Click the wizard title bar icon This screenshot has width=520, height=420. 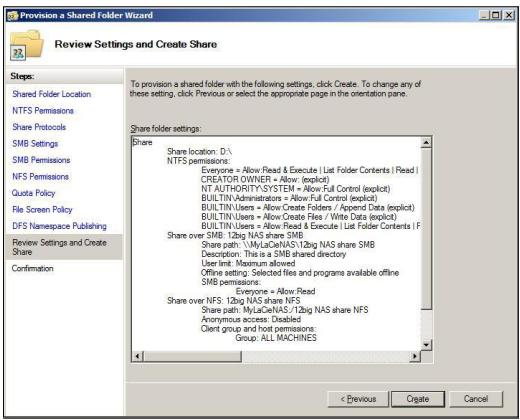13,16
